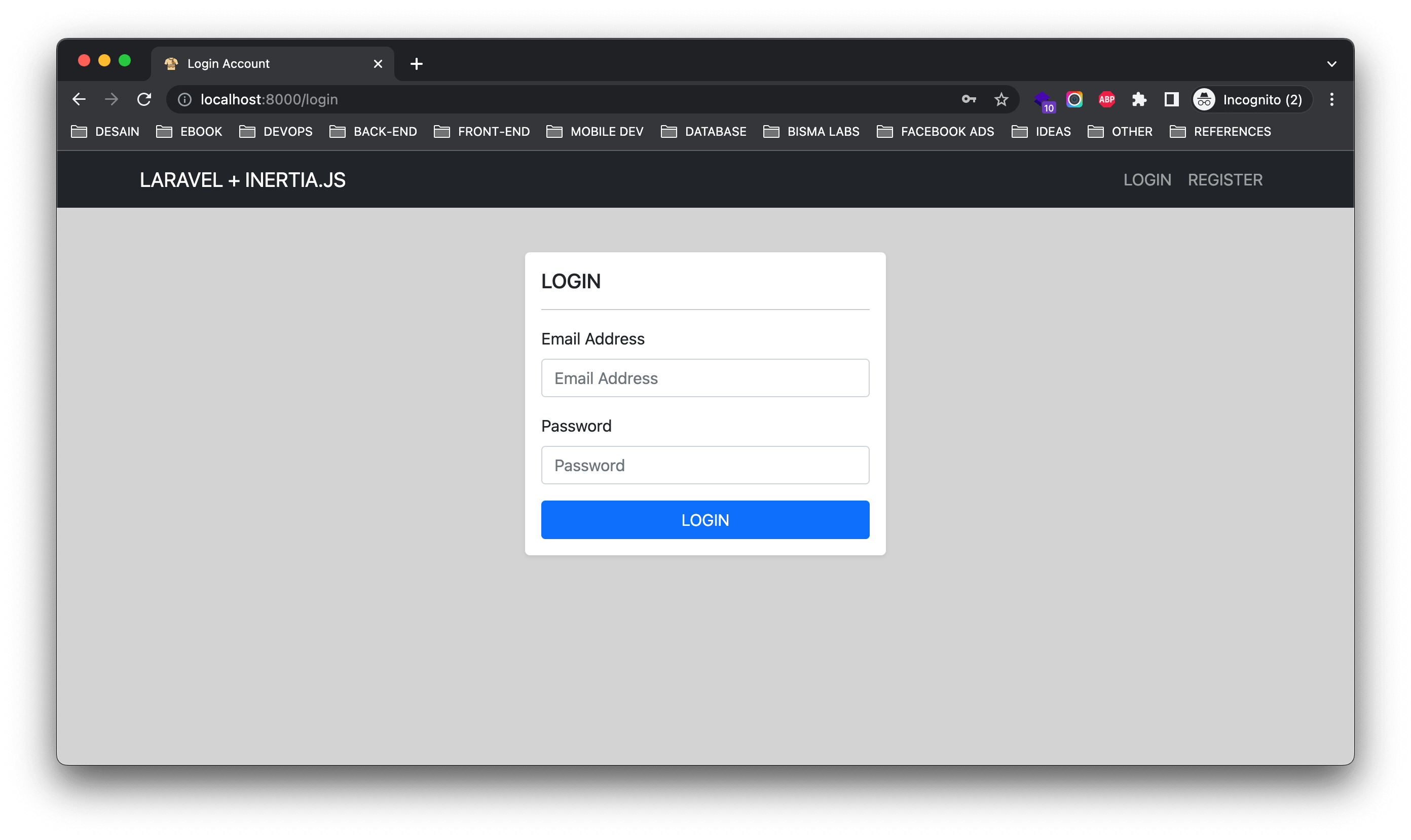This screenshot has height=840, width=1411.
Task: Select the Login Account tab
Action: (261, 63)
